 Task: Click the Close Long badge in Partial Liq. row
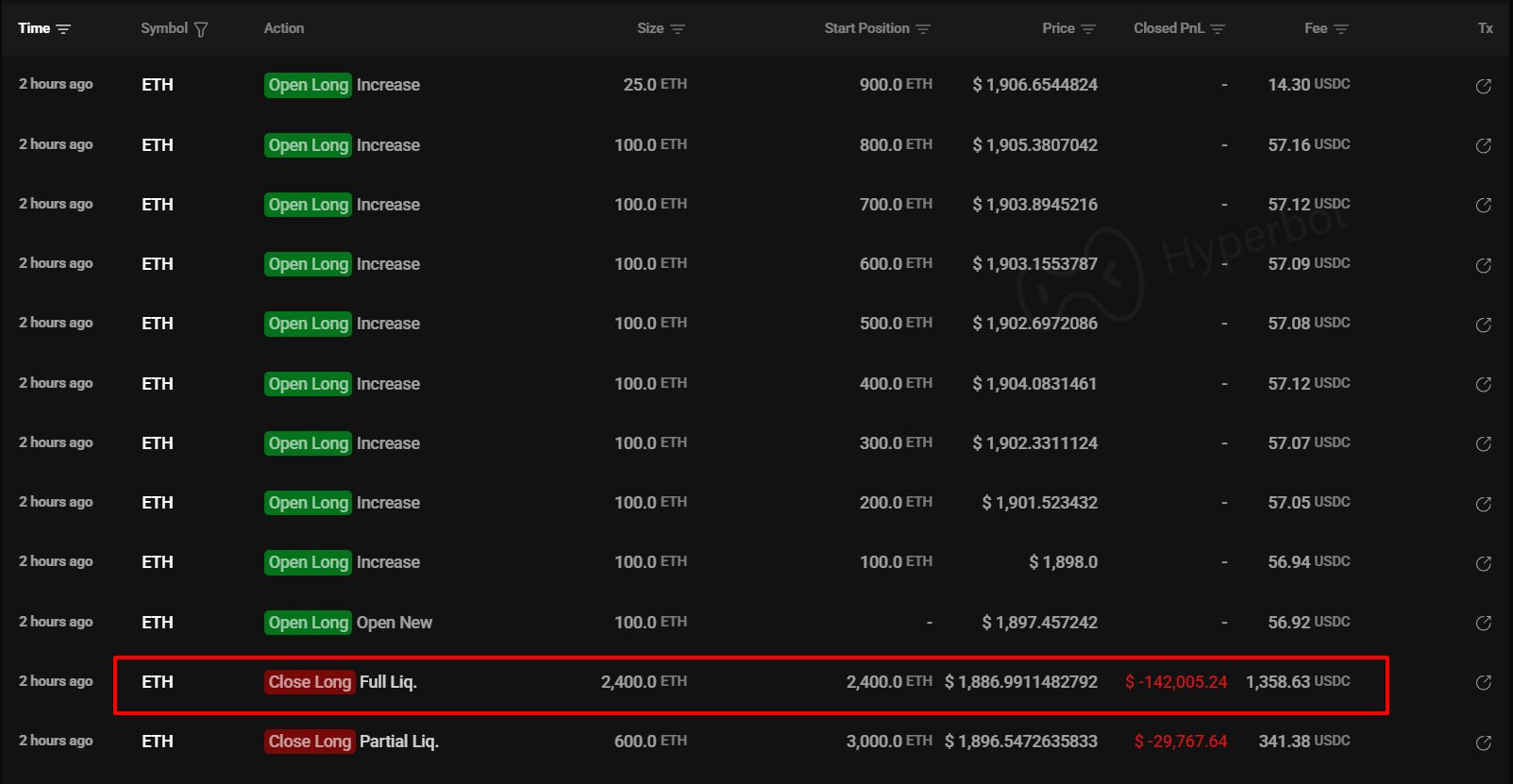click(x=310, y=742)
